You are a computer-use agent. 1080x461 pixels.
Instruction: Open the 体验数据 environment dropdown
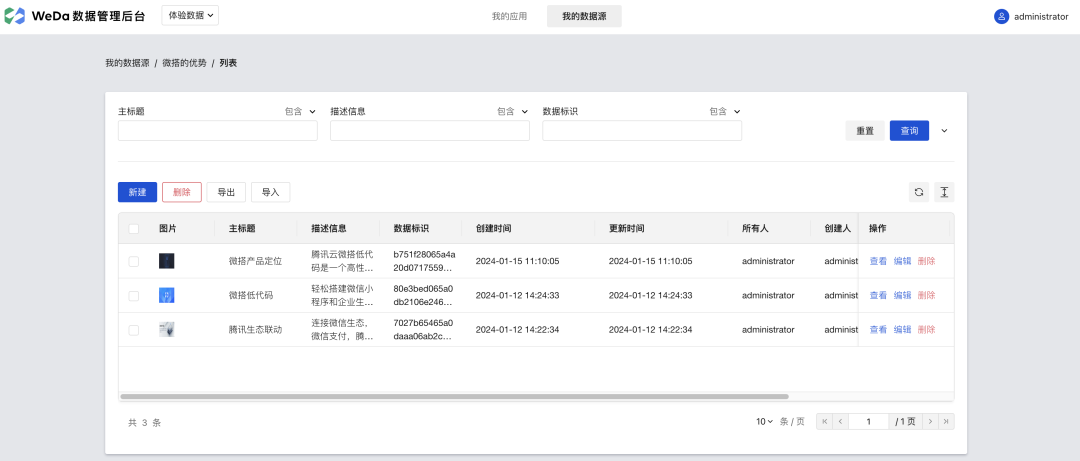pos(190,15)
